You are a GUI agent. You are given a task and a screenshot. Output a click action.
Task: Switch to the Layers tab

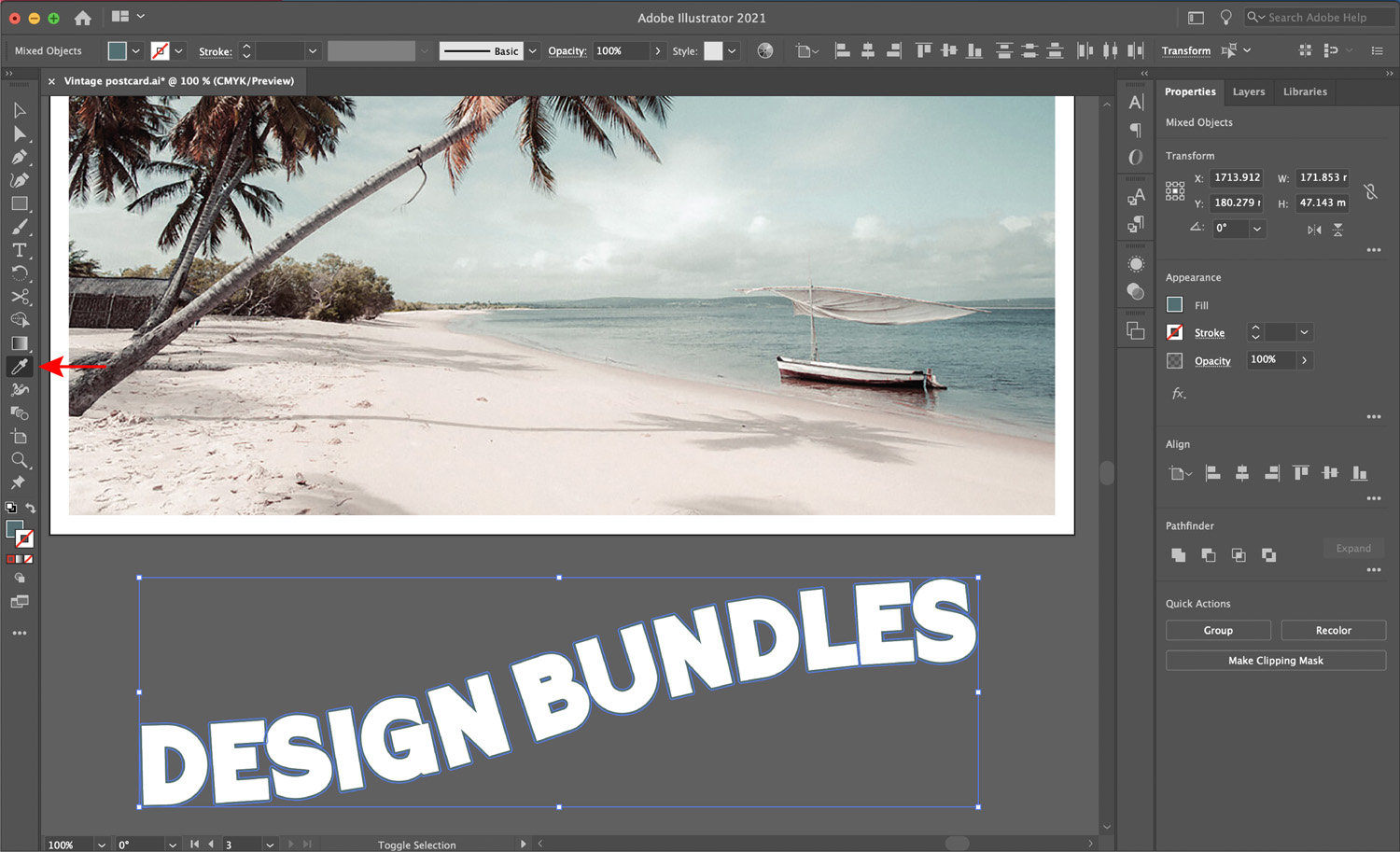[x=1249, y=91]
